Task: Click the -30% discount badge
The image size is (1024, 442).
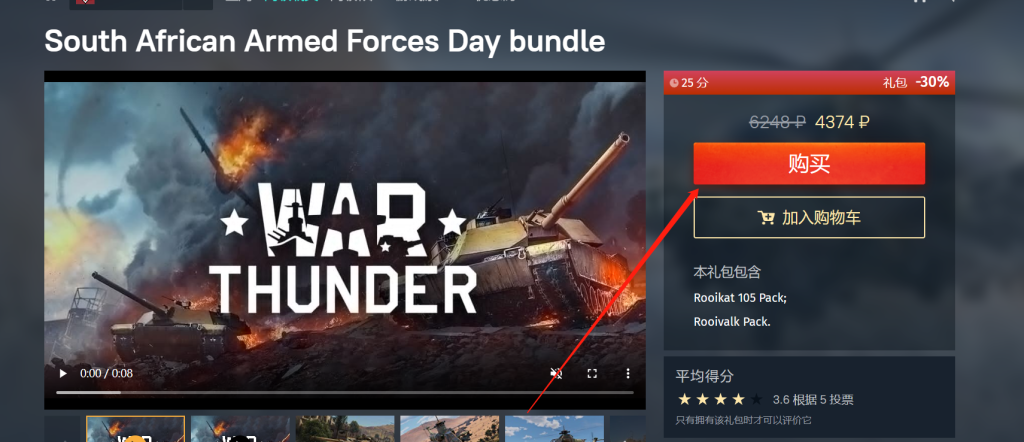Action: (x=932, y=82)
